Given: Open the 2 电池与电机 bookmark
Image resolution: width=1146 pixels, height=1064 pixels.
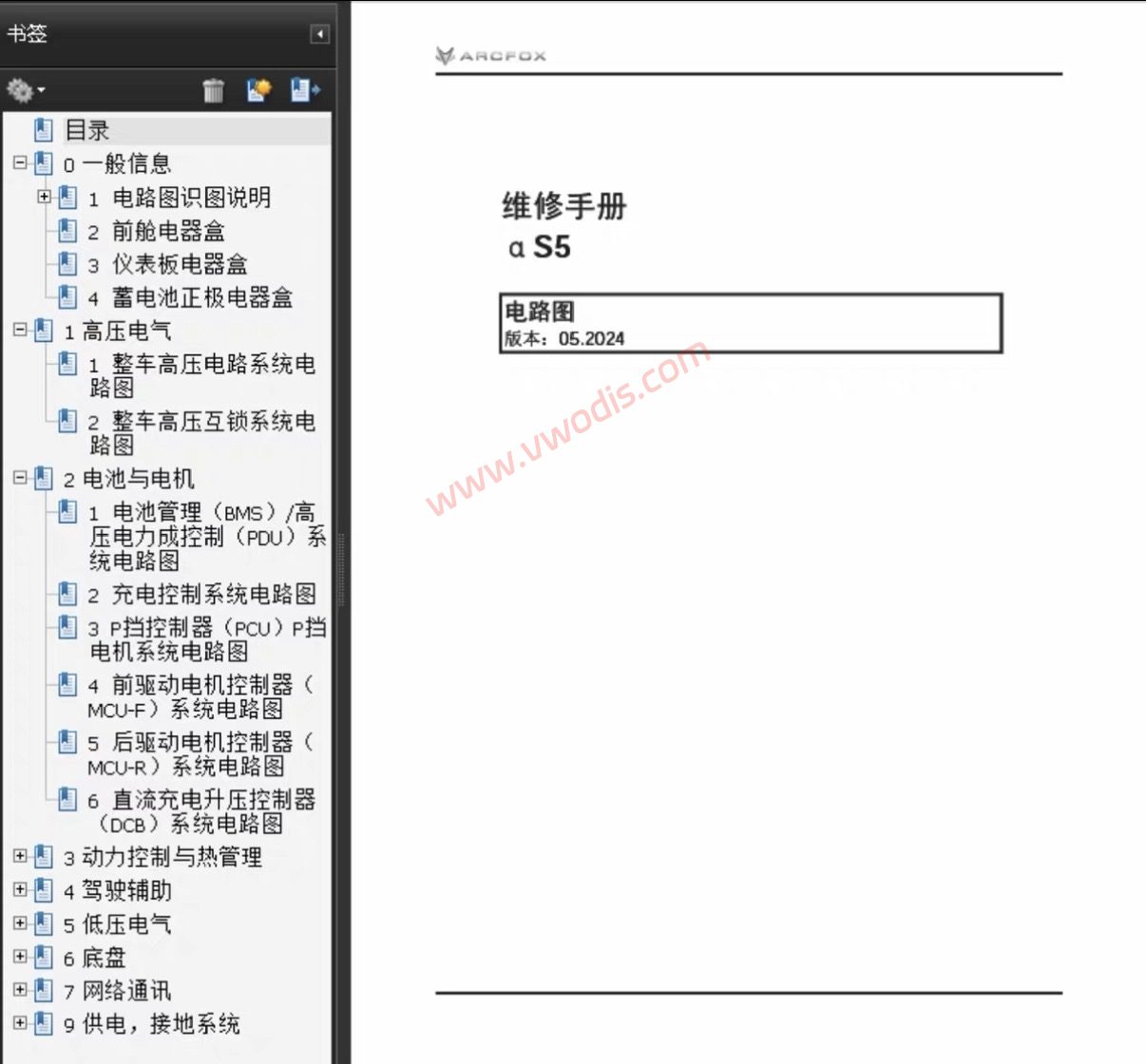Looking at the screenshot, I should tap(128, 479).
